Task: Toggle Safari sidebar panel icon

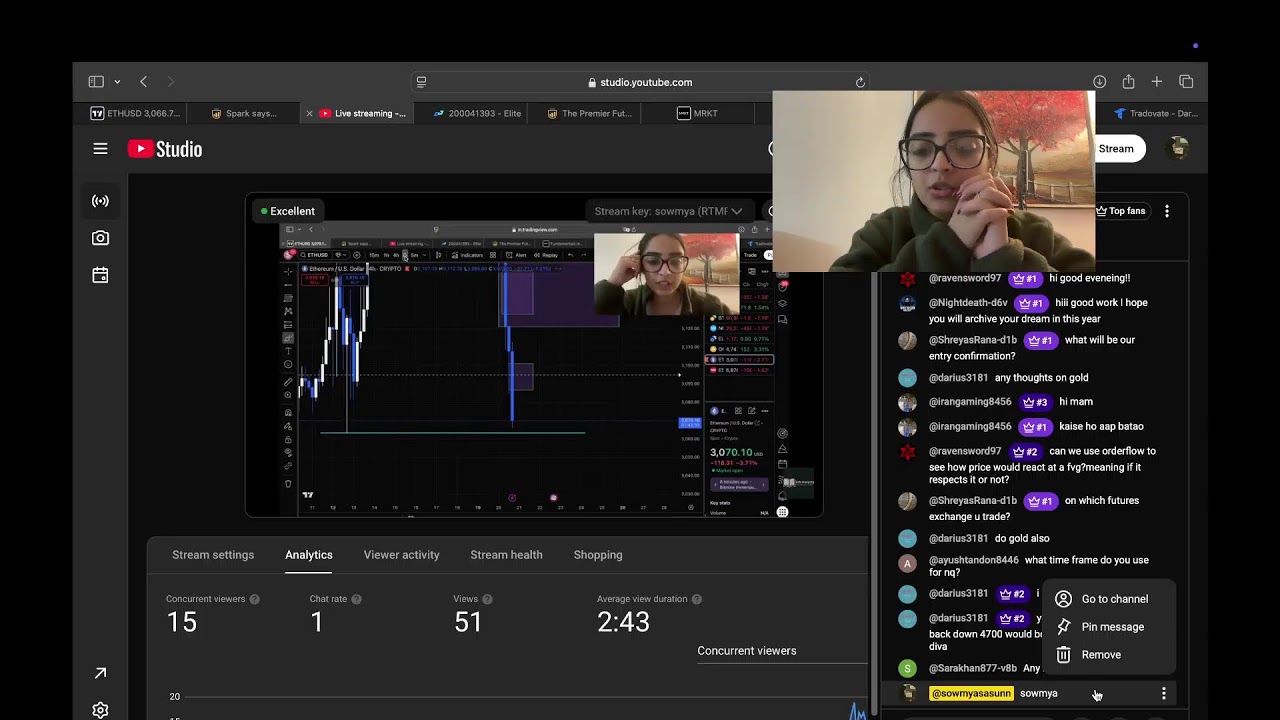Action: tap(96, 82)
